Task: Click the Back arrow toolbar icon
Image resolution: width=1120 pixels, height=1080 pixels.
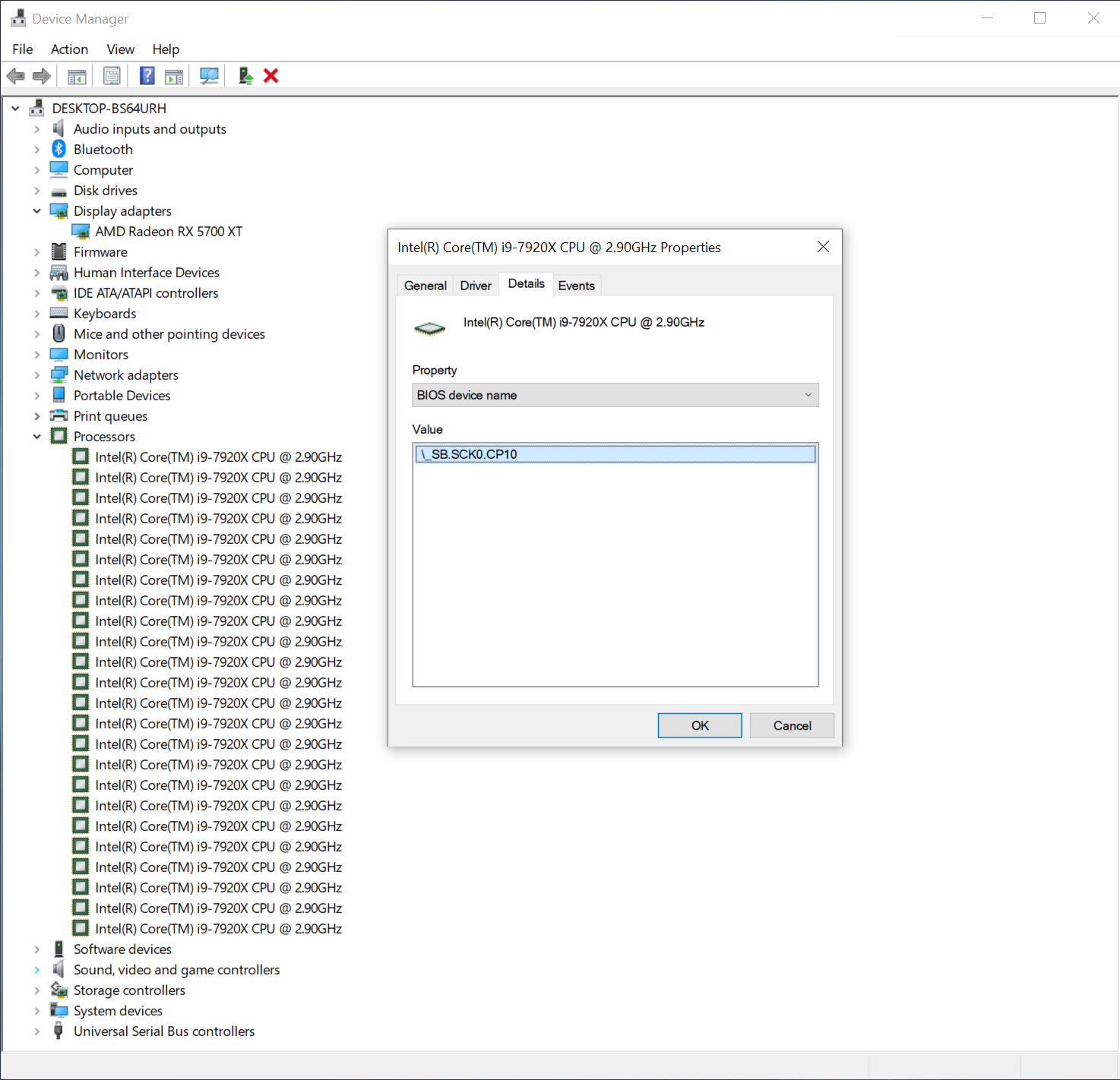Action: 15,76
